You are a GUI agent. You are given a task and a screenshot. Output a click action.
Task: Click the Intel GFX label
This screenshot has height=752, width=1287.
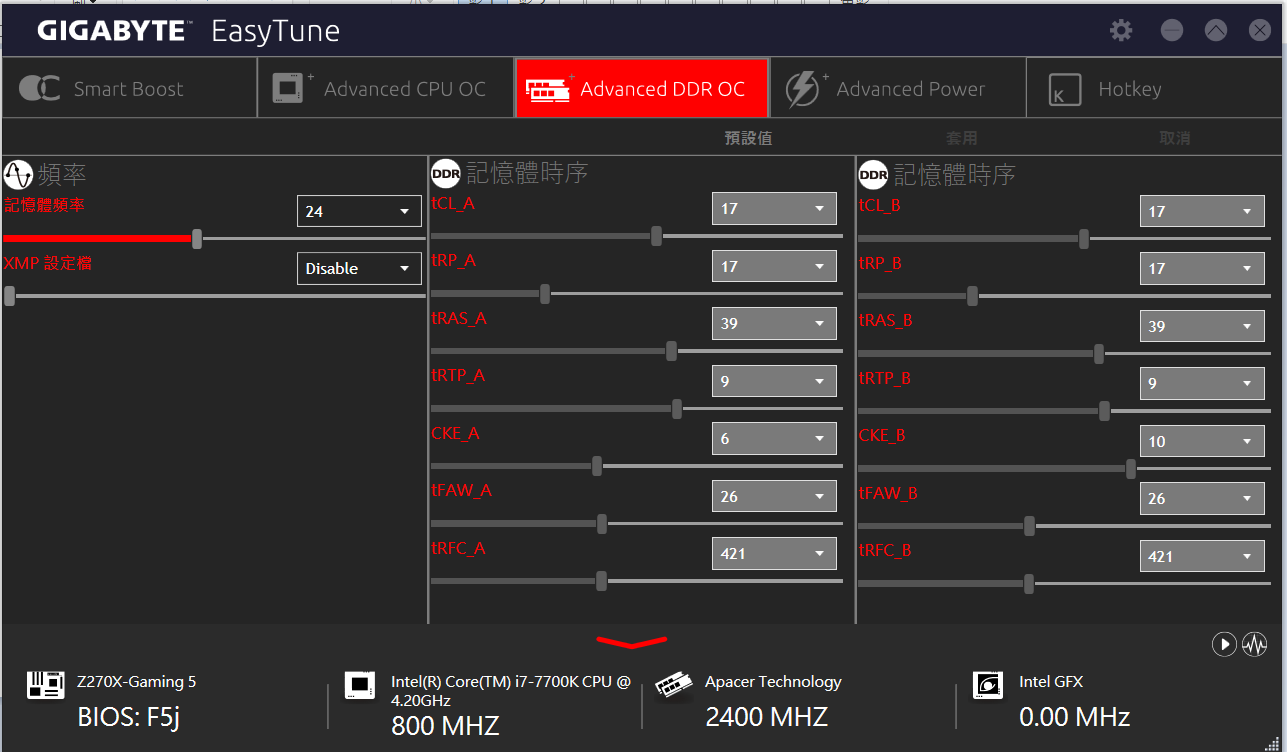[x=1051, y=682]
